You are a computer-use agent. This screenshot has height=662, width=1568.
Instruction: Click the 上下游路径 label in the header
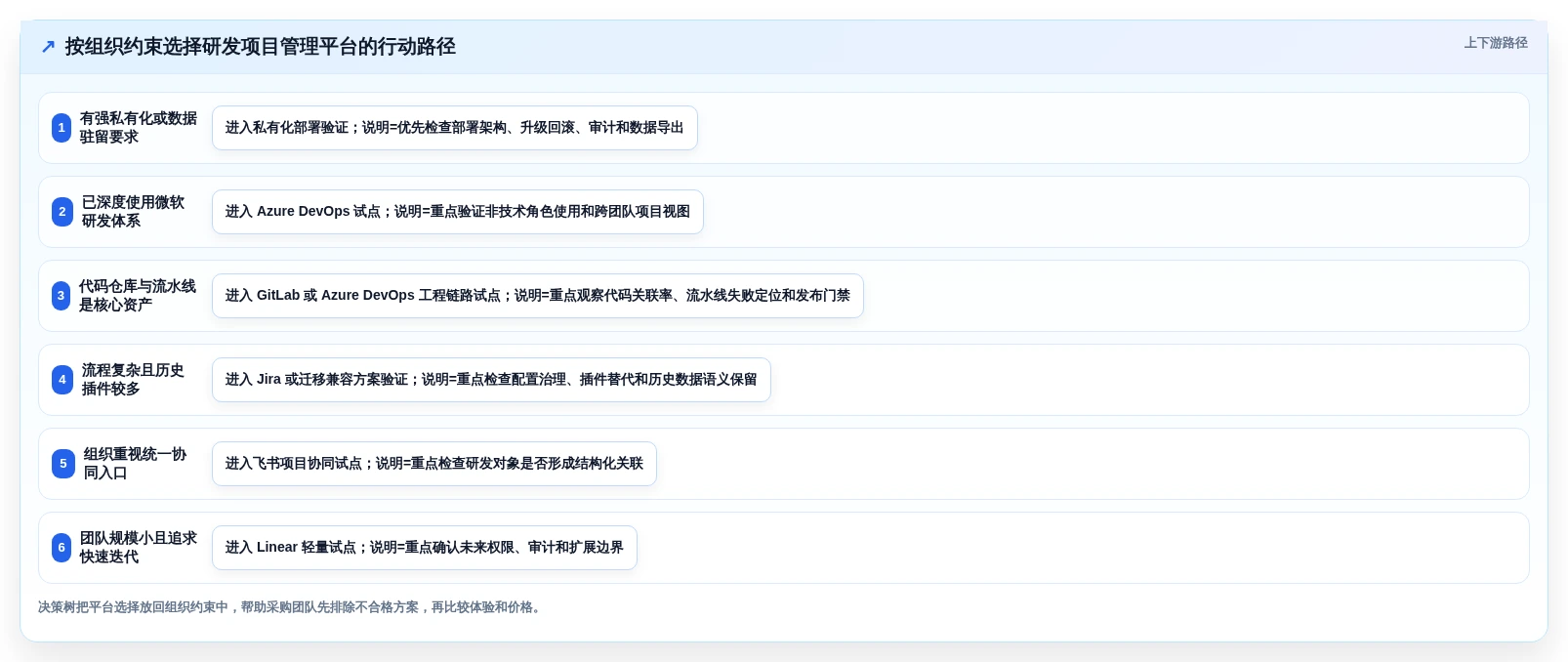1496,43
